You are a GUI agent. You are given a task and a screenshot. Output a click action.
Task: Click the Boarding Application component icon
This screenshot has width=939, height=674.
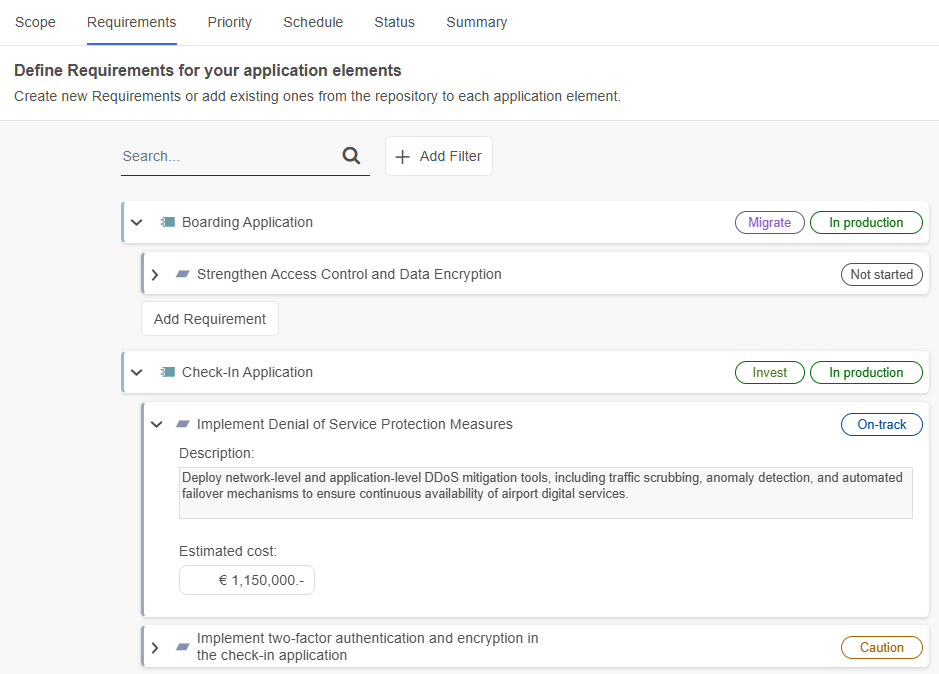(167, 222)
